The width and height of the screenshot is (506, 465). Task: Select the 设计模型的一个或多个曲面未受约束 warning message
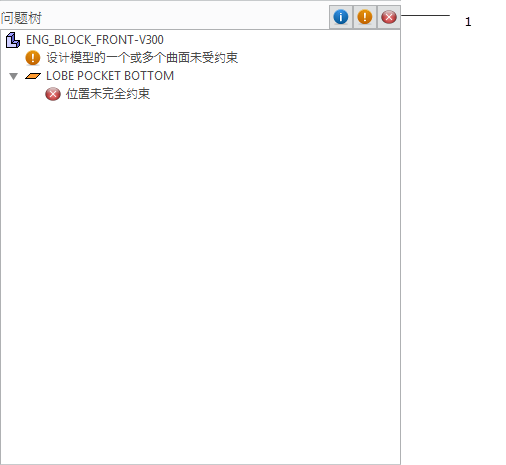[142, 58]
